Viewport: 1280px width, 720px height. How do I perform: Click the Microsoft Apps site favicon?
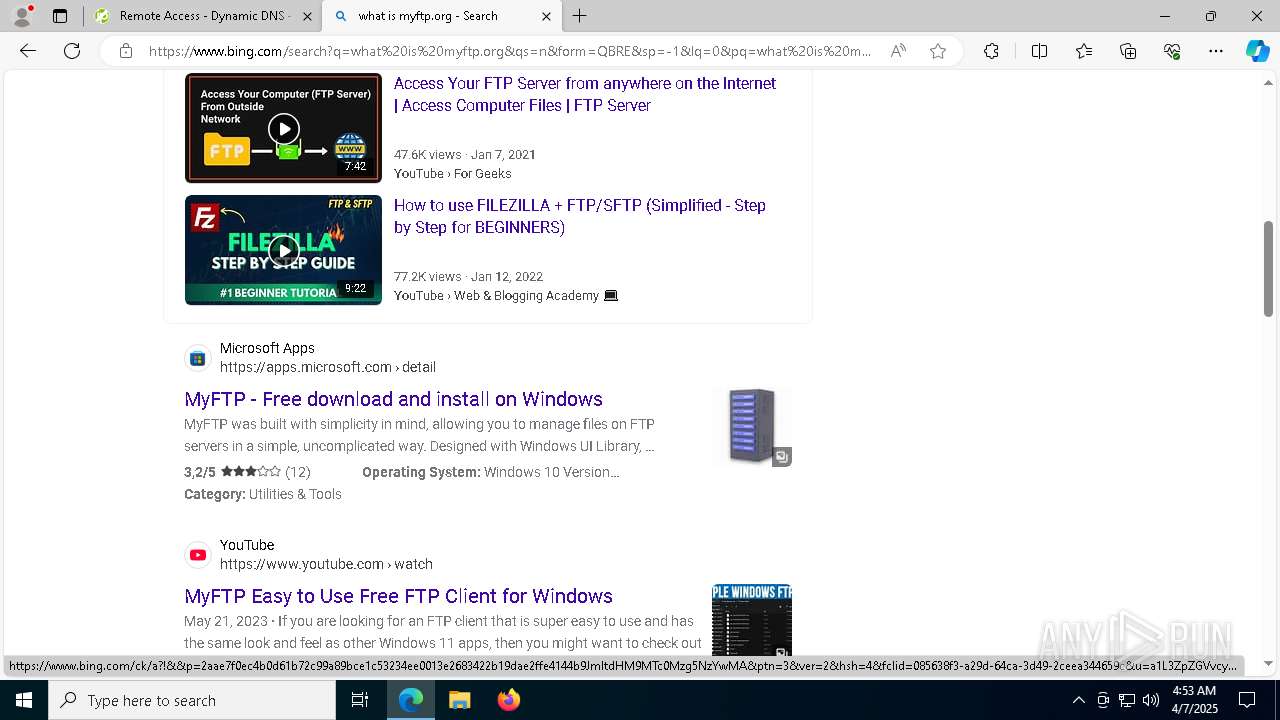point(198,358)
